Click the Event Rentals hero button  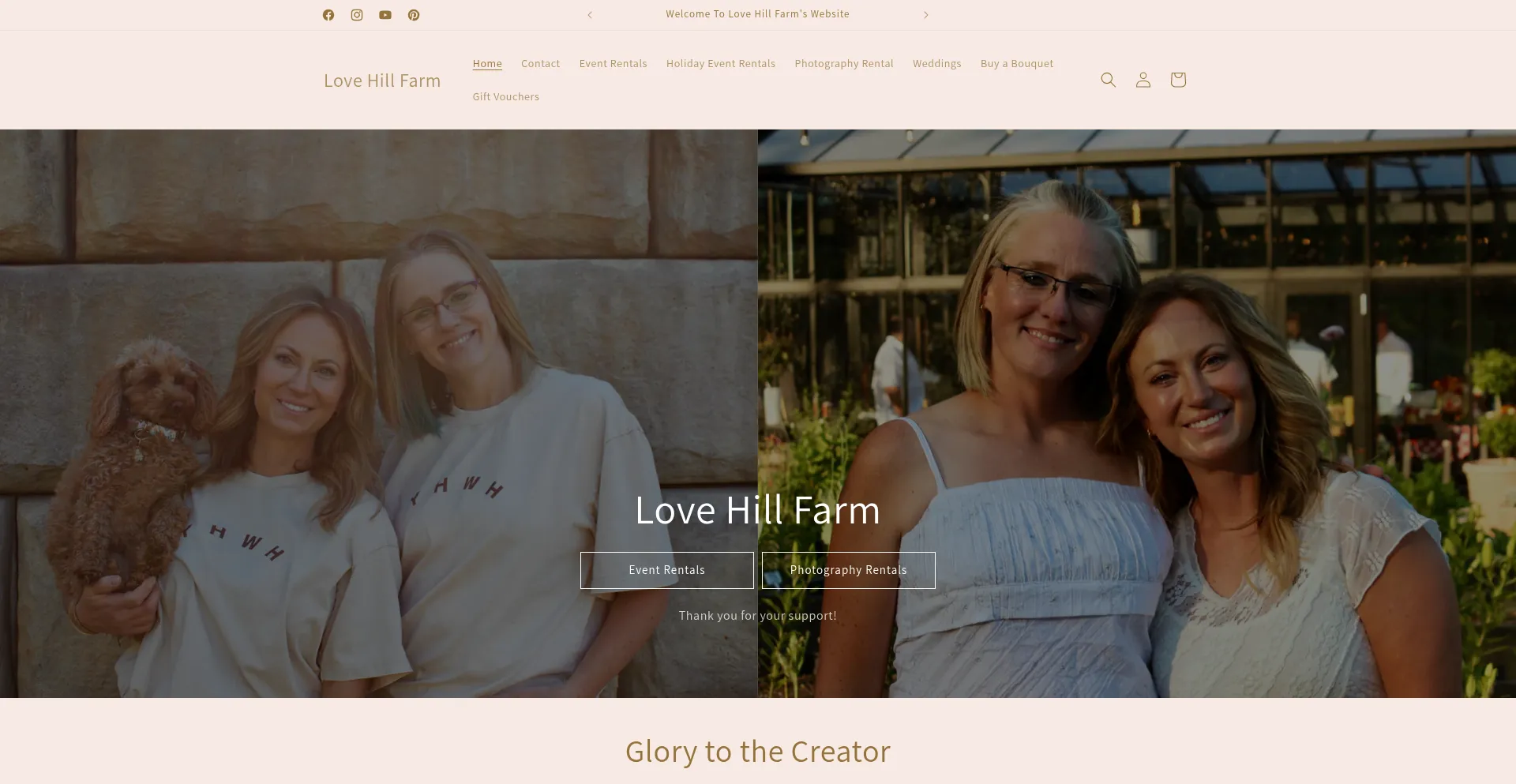coord(667,570)
